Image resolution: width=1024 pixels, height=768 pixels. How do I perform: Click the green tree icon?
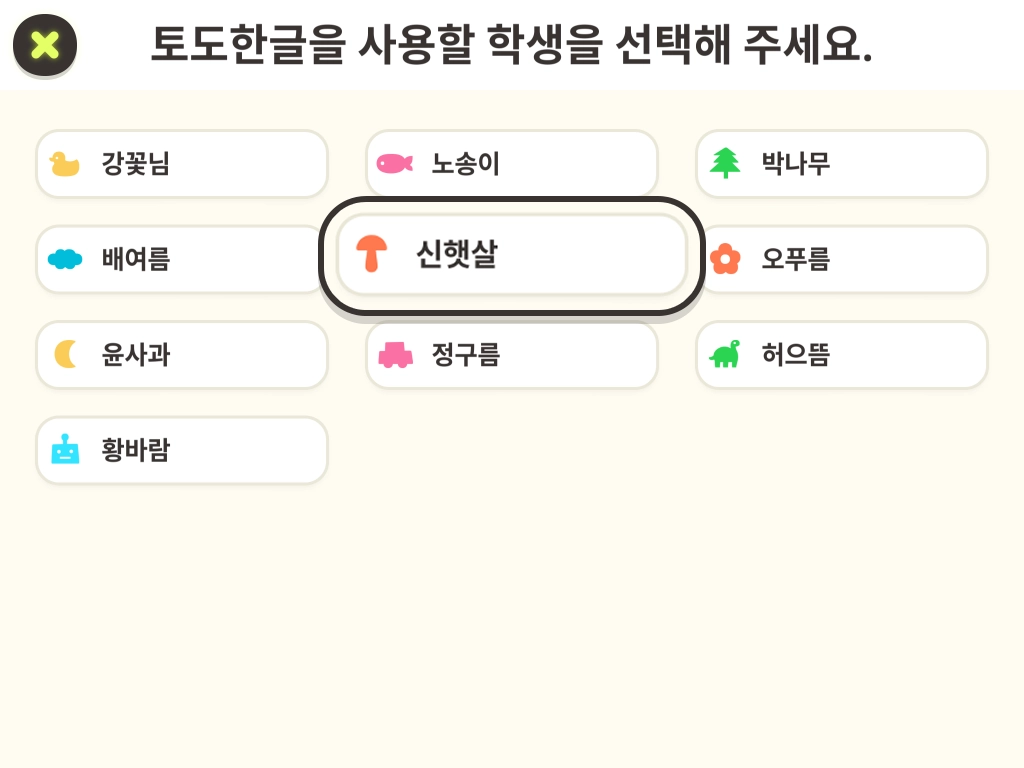[x=725, y=163]
